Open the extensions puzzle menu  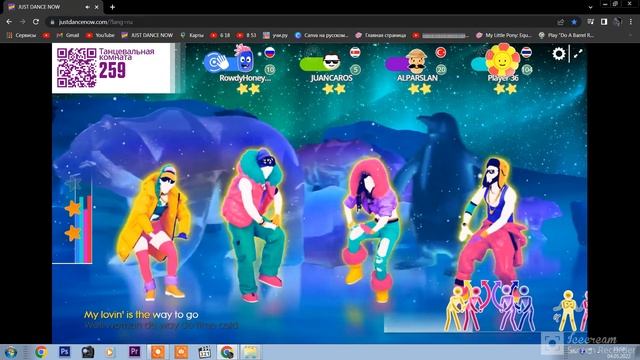click(x=590, y=22)
